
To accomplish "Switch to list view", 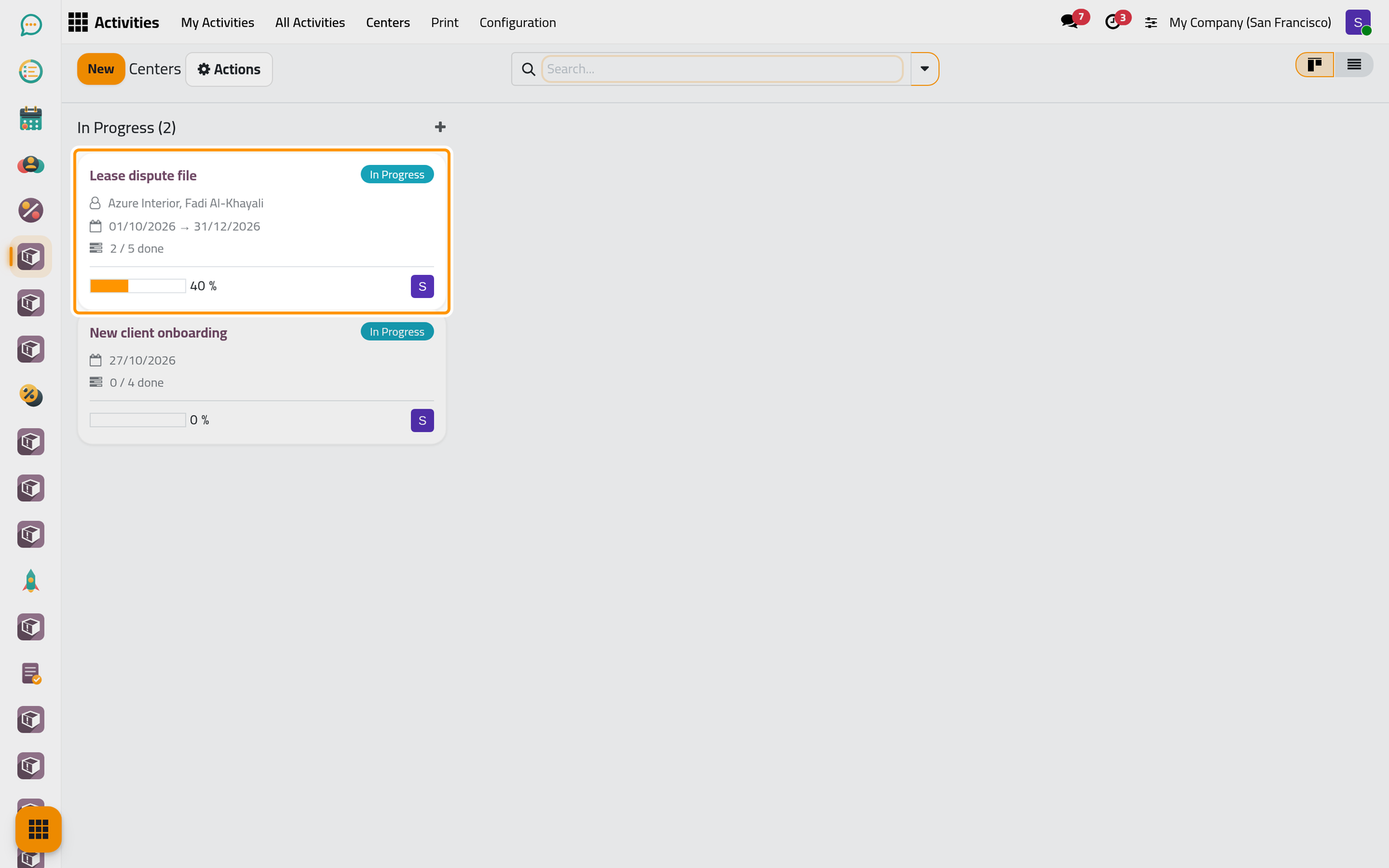I will coord(1354,65).
